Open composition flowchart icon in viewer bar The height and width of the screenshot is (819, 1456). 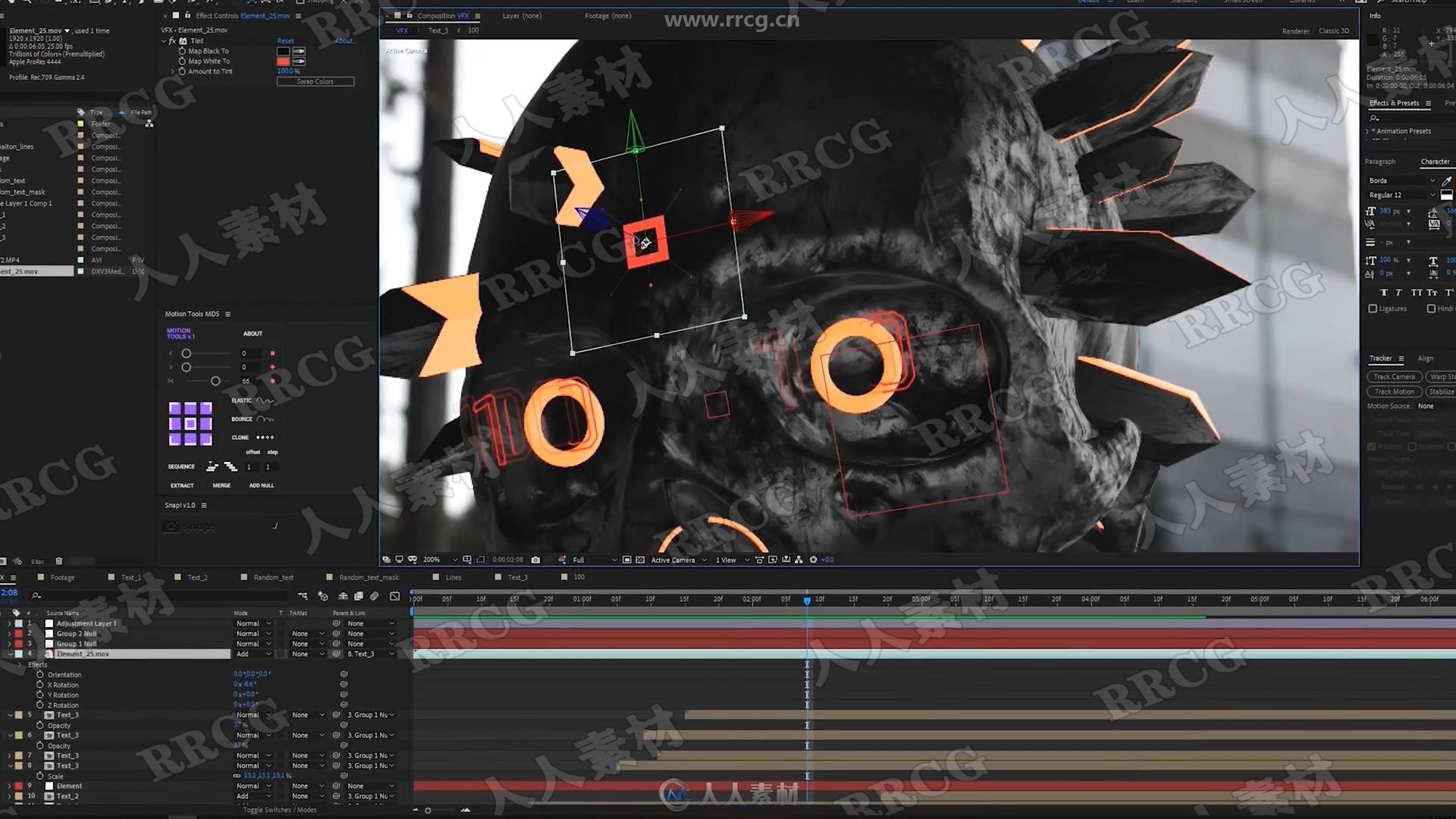tap(799, 560)
